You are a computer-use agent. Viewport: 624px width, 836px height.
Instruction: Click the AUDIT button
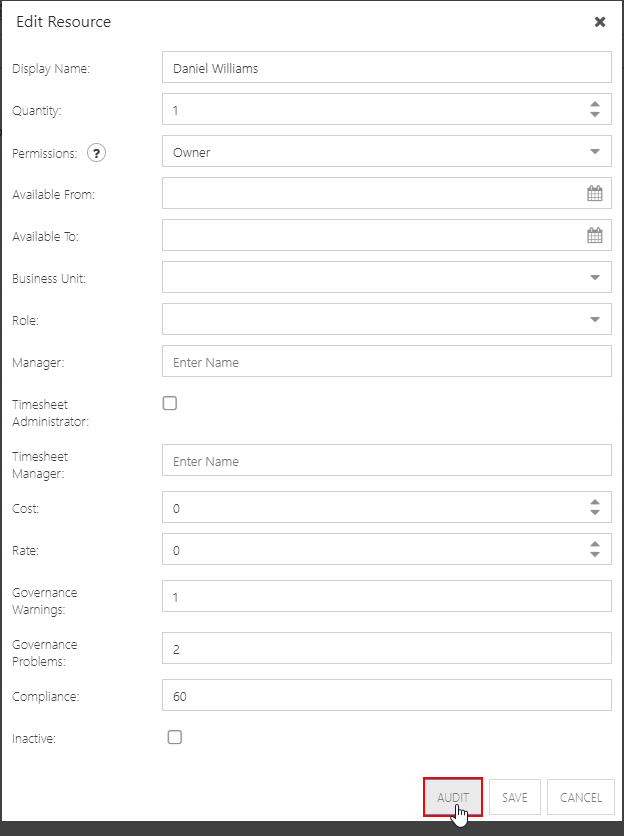pos(453,797)
